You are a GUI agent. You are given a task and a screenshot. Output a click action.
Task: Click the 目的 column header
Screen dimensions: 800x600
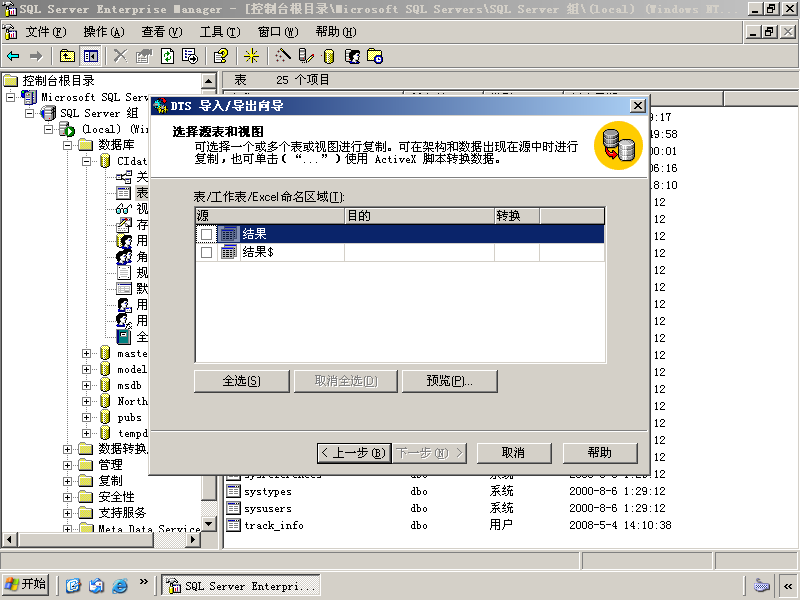tap(419, 216)
